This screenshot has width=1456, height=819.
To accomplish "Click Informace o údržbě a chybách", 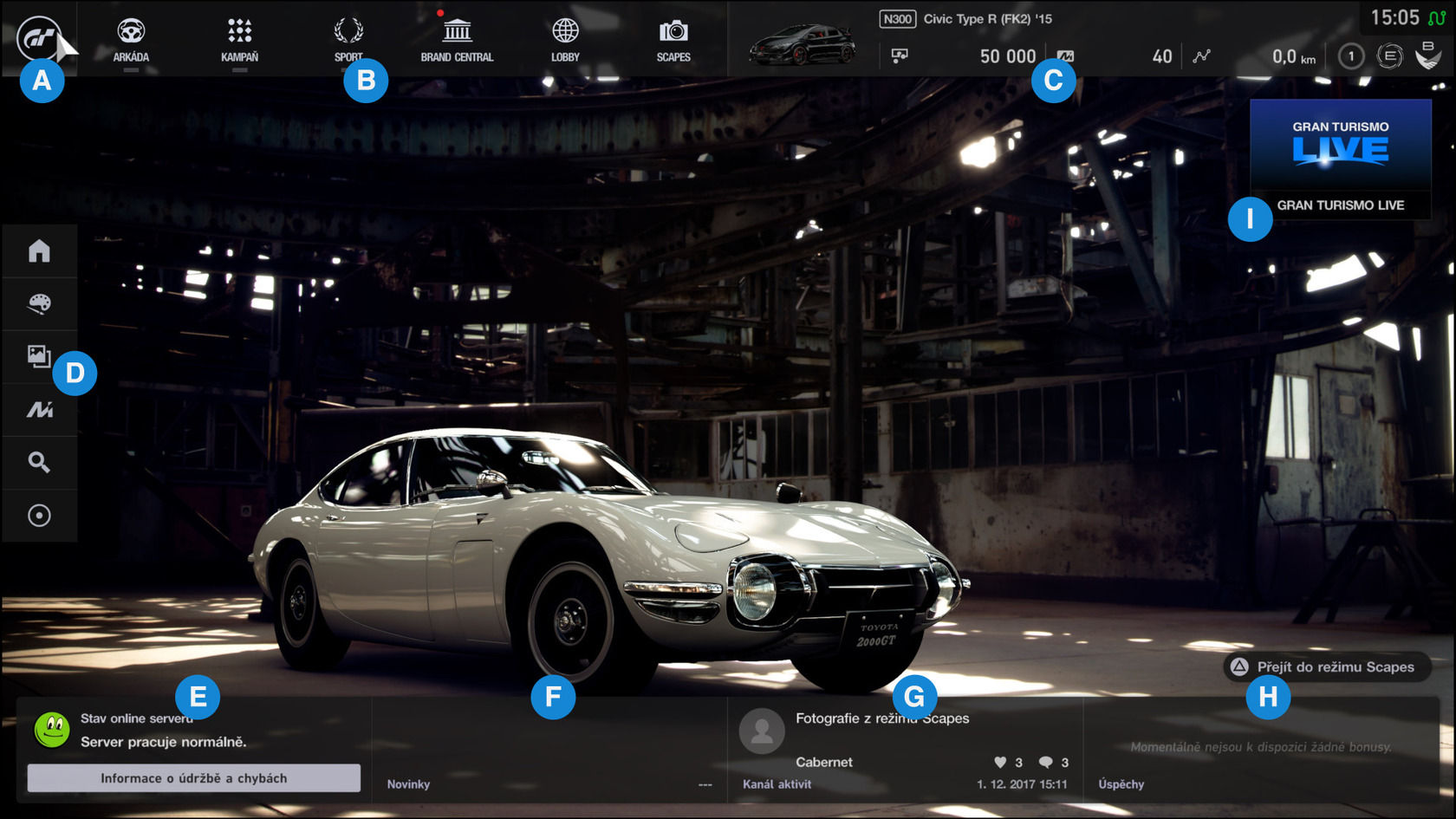I will [194, 777].
